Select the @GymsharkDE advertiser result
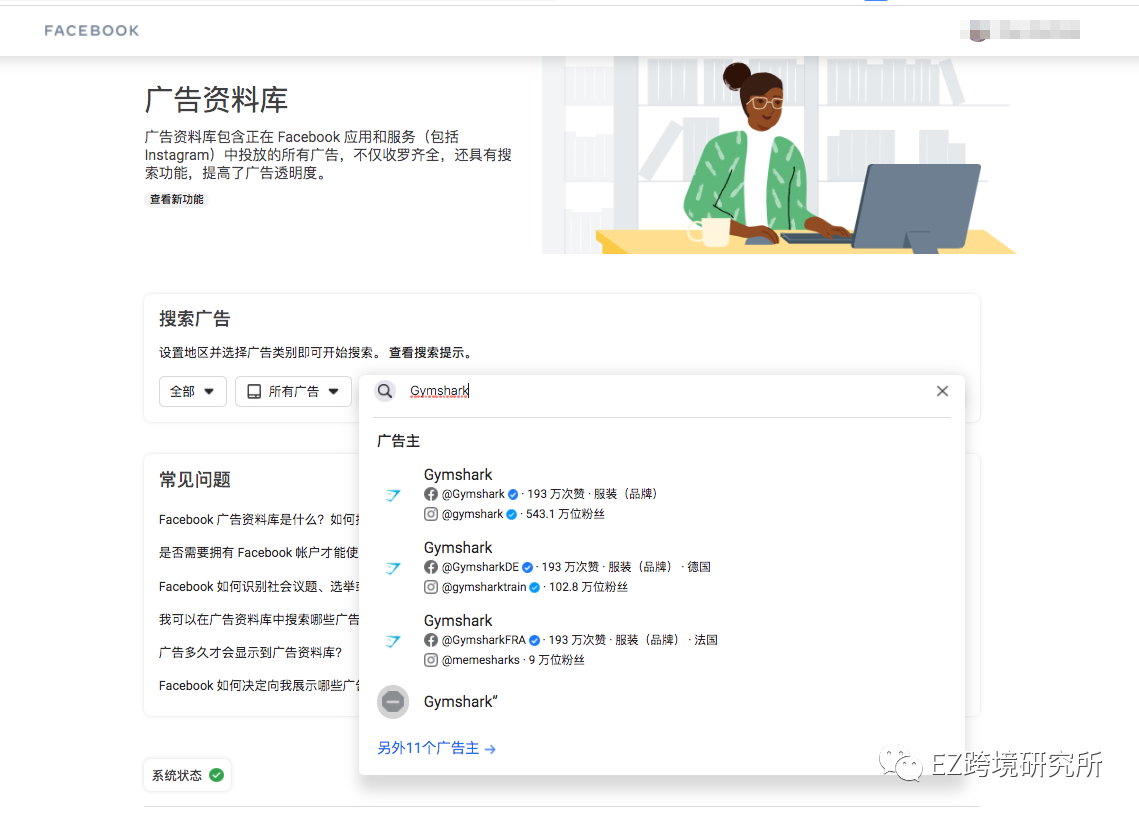Viewport: 1139px width, 814px height. pos(661,568)
